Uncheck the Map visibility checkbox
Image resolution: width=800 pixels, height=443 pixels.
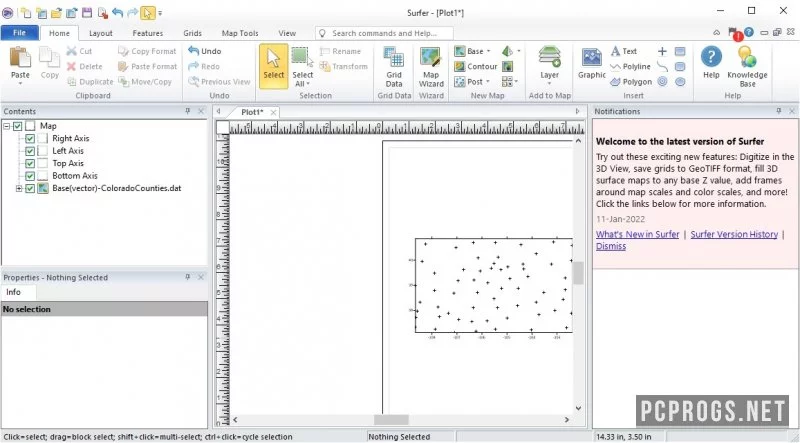(x=18, y=126)
